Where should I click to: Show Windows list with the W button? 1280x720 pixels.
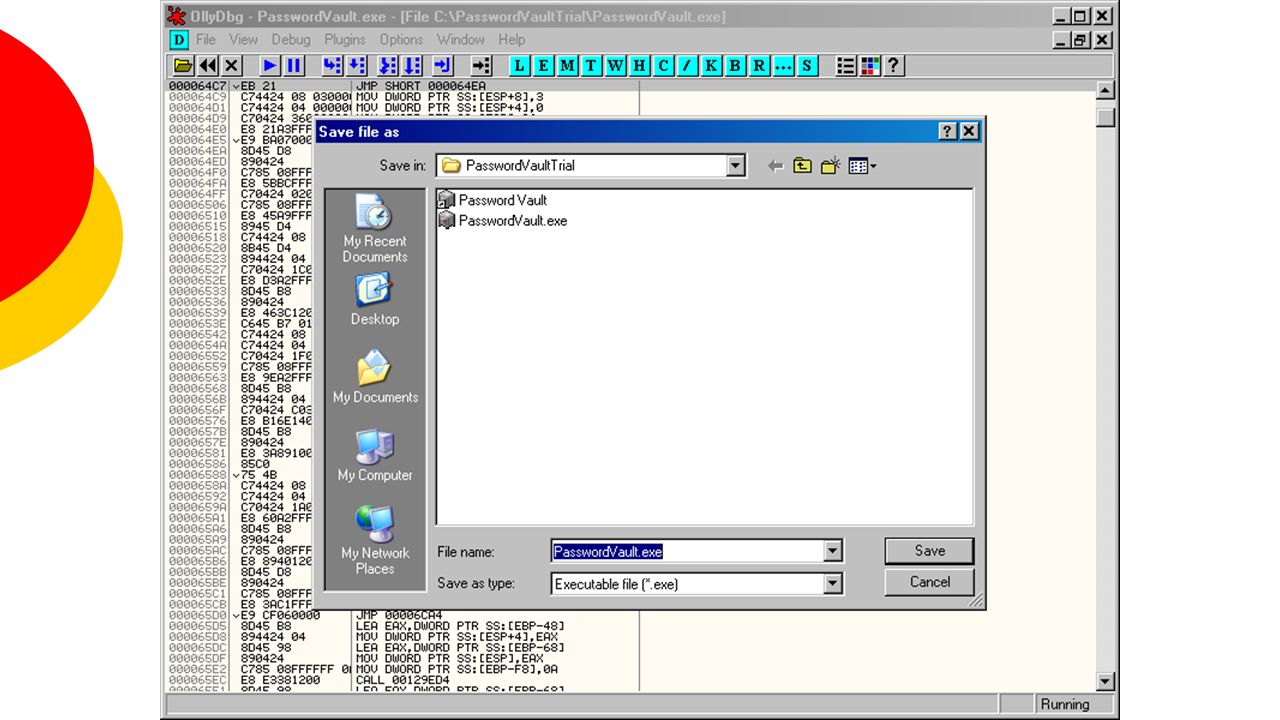pyautogui.click(x=615, y=66)
